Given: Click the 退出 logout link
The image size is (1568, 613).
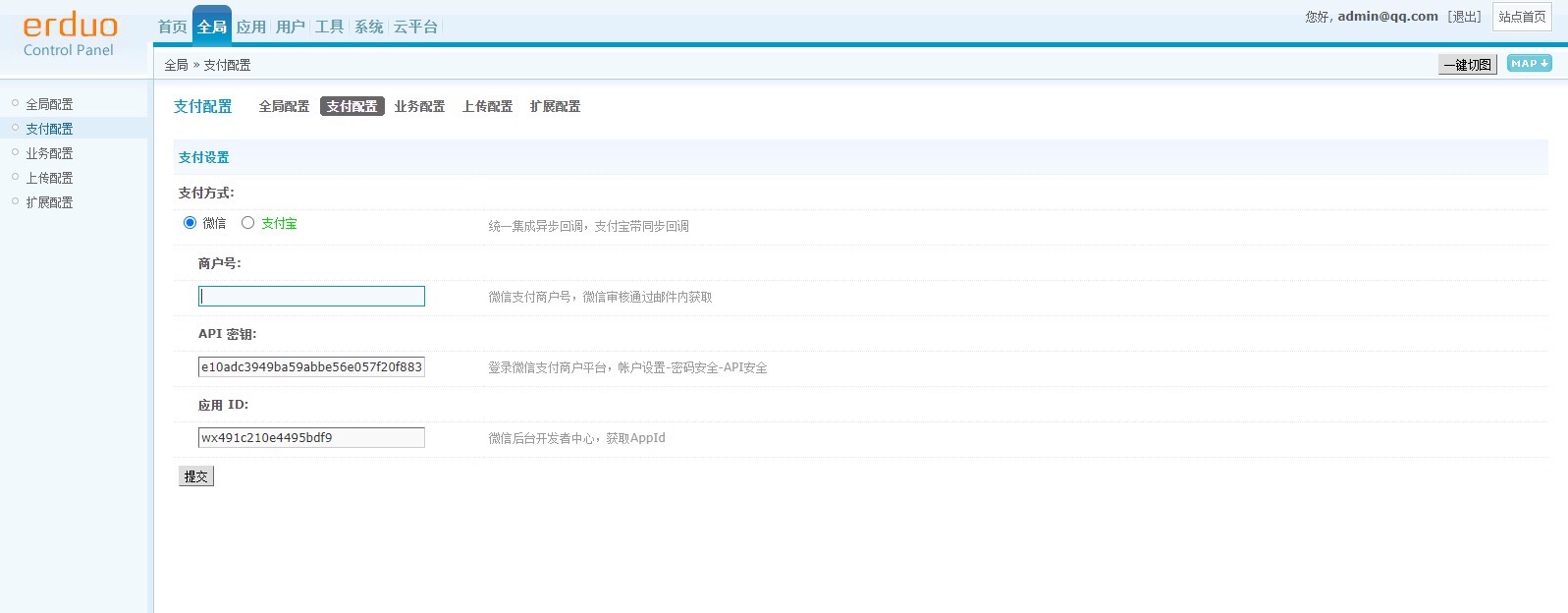Looking at the screenshot, I should [x=1465, y=17].
